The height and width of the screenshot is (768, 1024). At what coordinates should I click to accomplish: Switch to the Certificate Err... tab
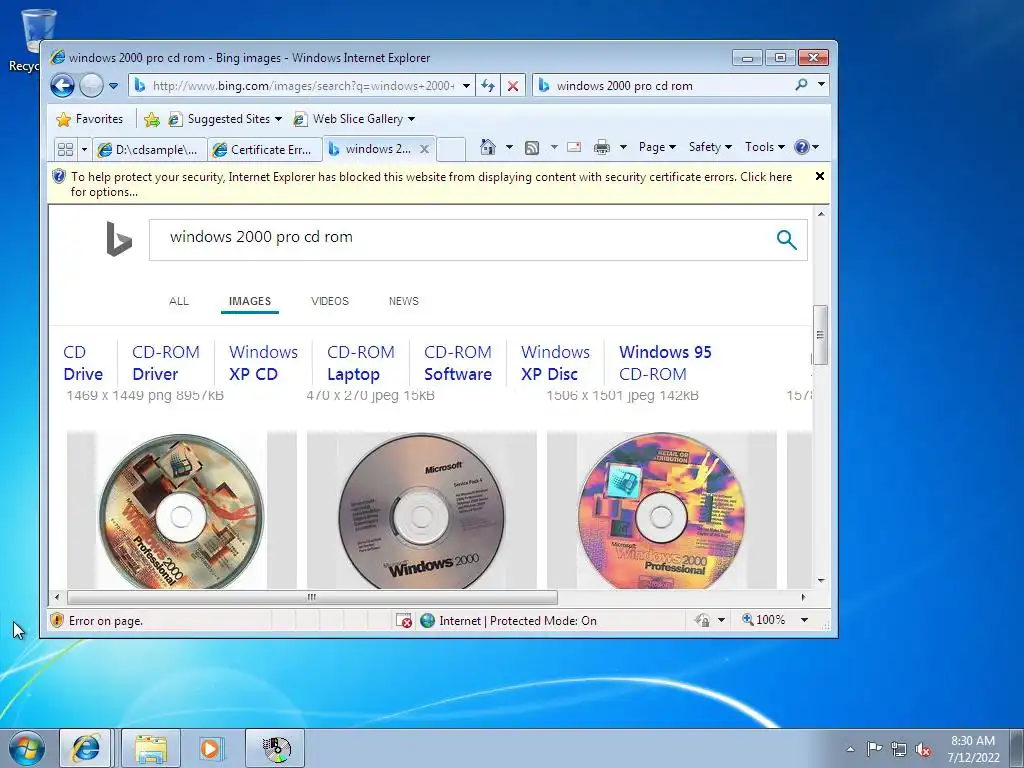(x=265, y=150)
